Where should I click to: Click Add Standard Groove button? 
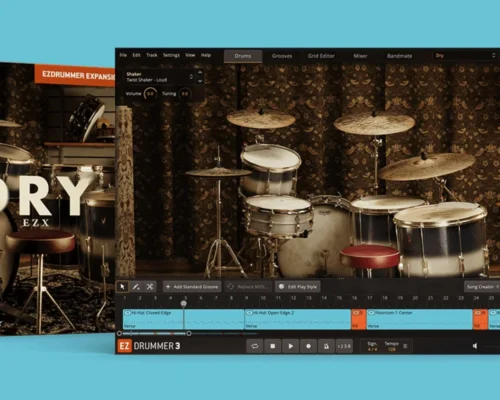(x=192, y=287)
